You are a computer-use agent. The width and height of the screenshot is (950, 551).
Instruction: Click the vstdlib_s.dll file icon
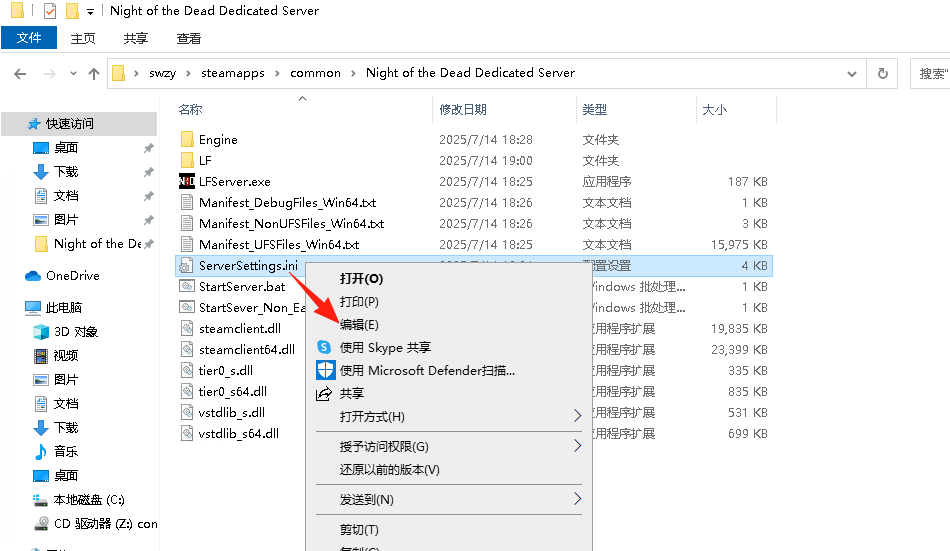[x=187, y=413]
